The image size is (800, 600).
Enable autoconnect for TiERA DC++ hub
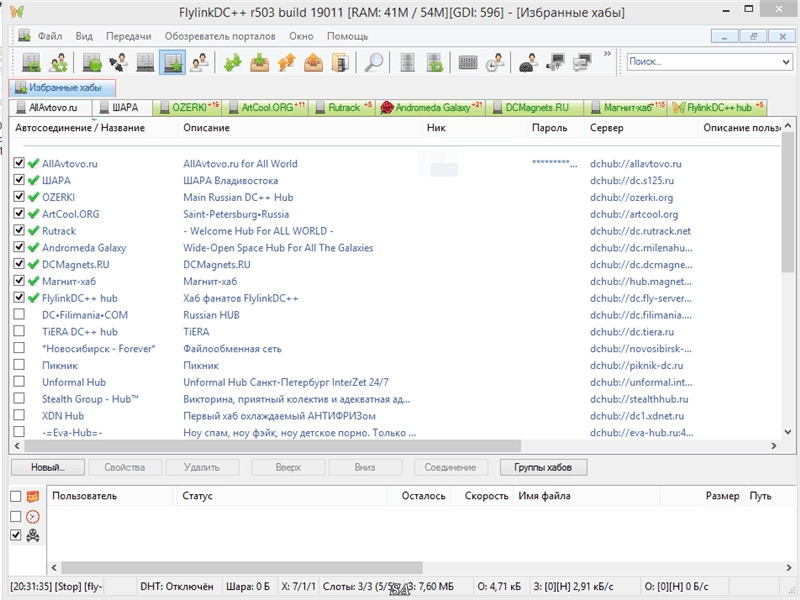pos(19,331)
